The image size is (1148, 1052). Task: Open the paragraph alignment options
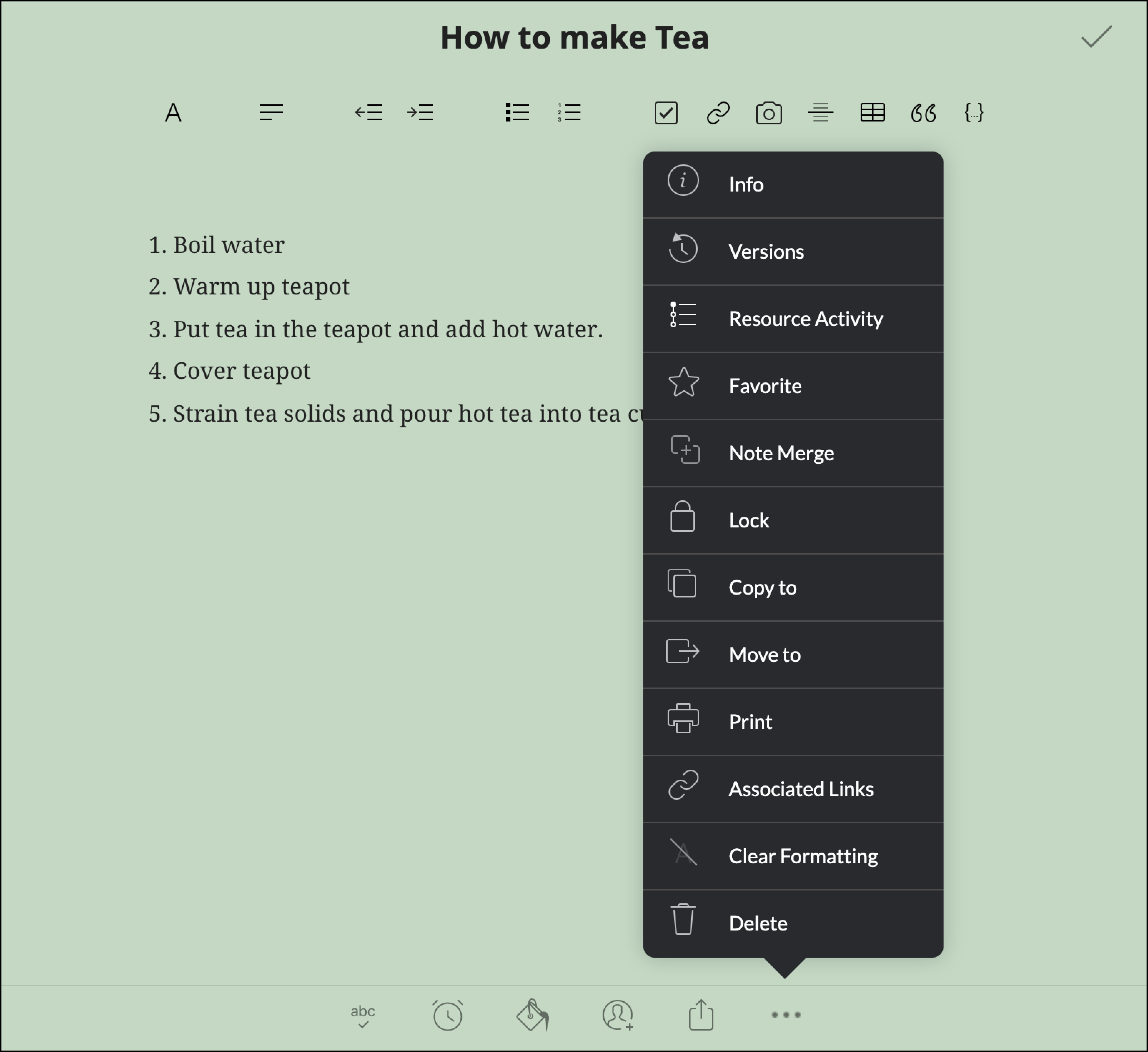click(x=271, y=113)
